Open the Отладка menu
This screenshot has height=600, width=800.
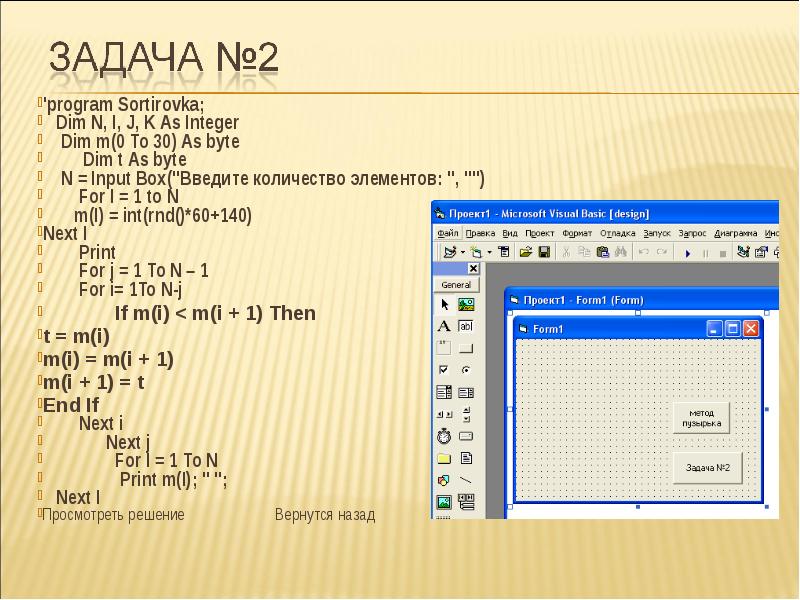(x=618, y=232)
